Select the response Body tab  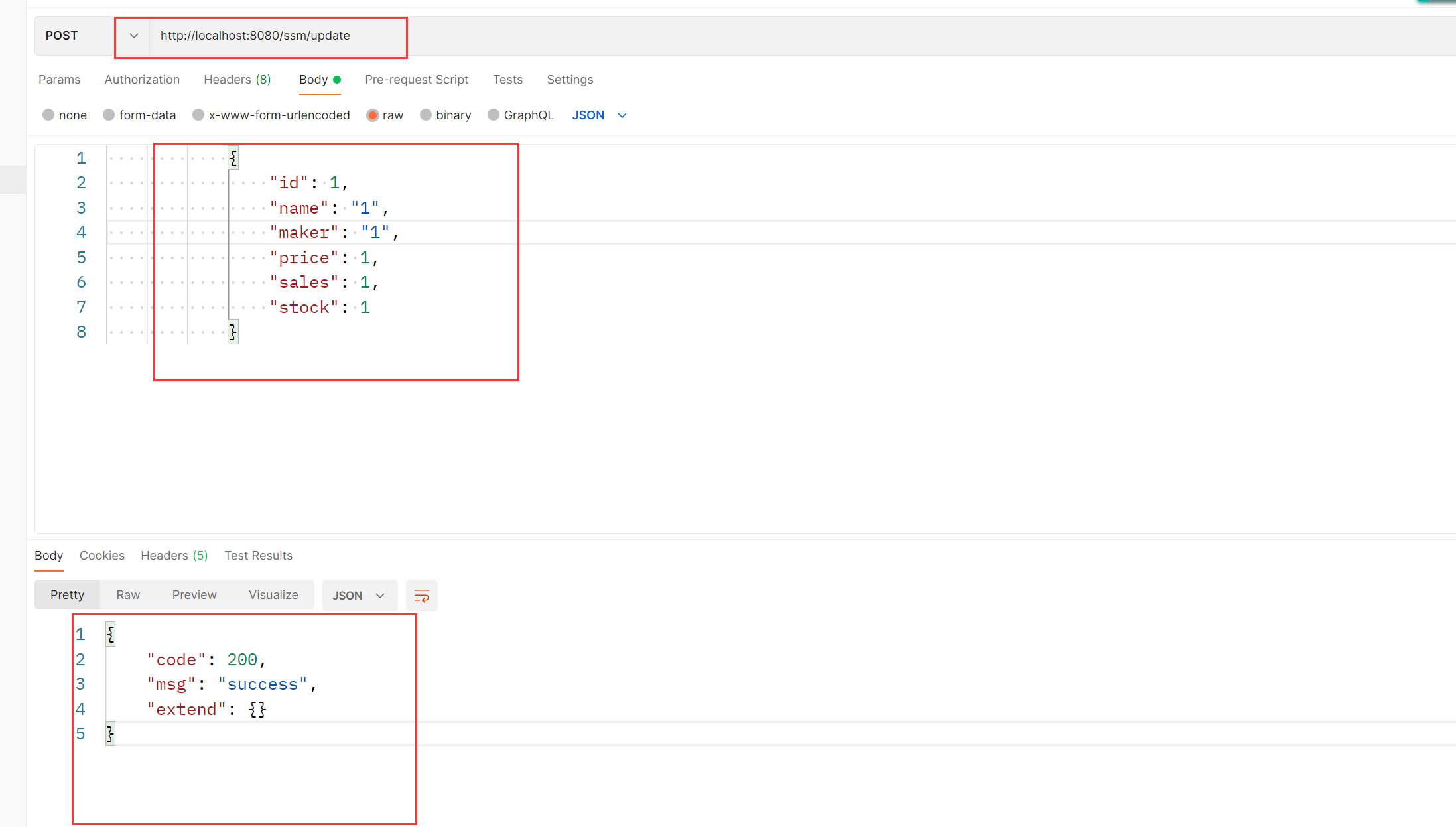(48, 556)
